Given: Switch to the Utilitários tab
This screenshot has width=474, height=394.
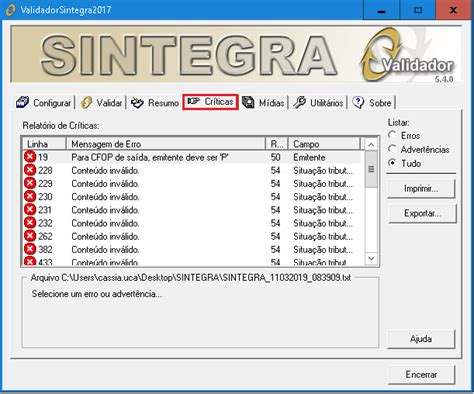Looking at the screenshot, I should (318, 103).
